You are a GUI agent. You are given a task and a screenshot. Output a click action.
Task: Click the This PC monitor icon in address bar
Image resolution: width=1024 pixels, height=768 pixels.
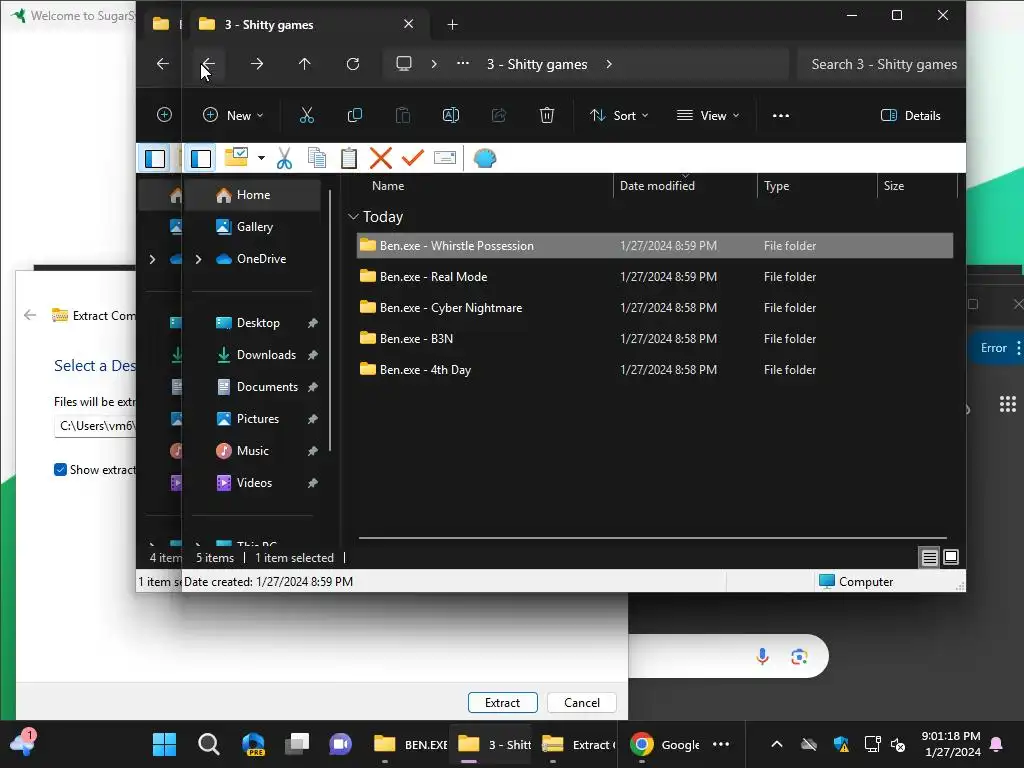pos(404,63)
